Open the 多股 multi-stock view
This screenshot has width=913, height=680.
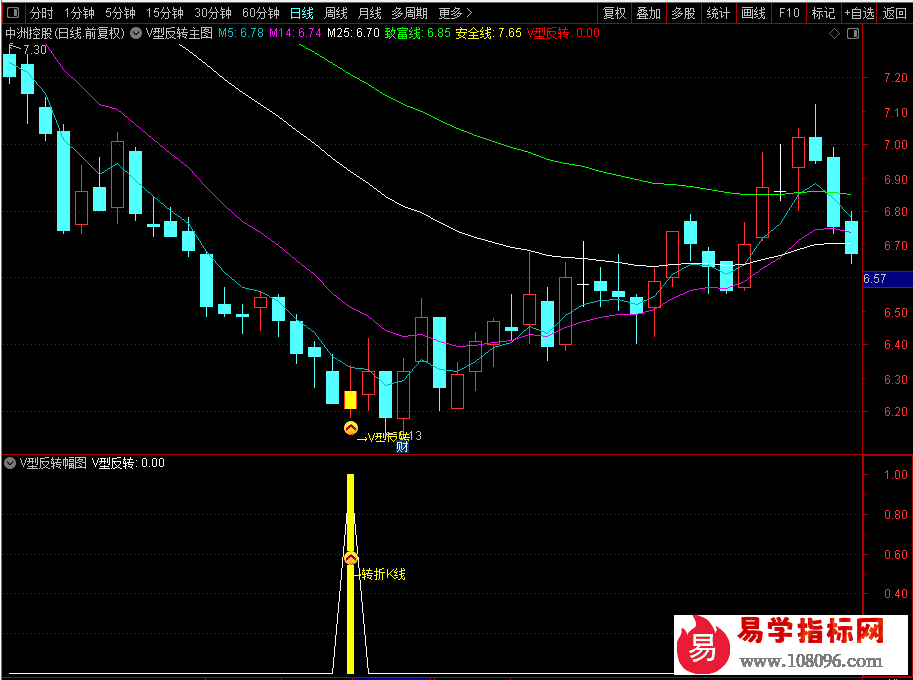[x=684, y=13]
